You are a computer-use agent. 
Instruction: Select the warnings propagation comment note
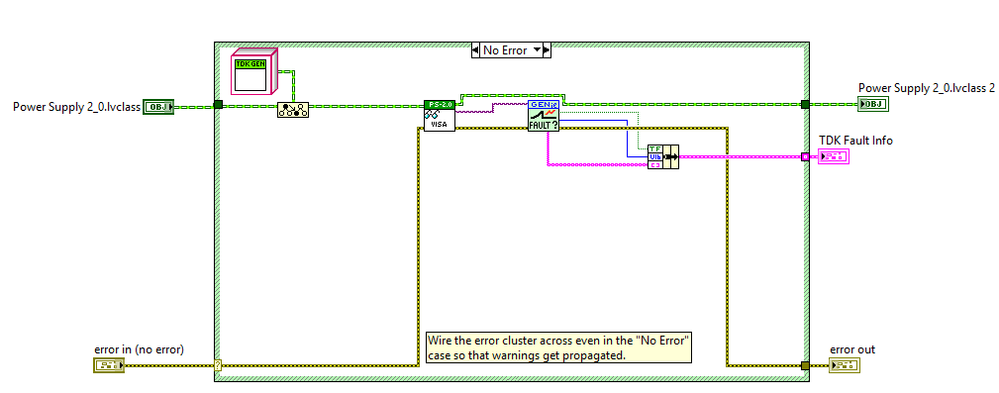559,348
